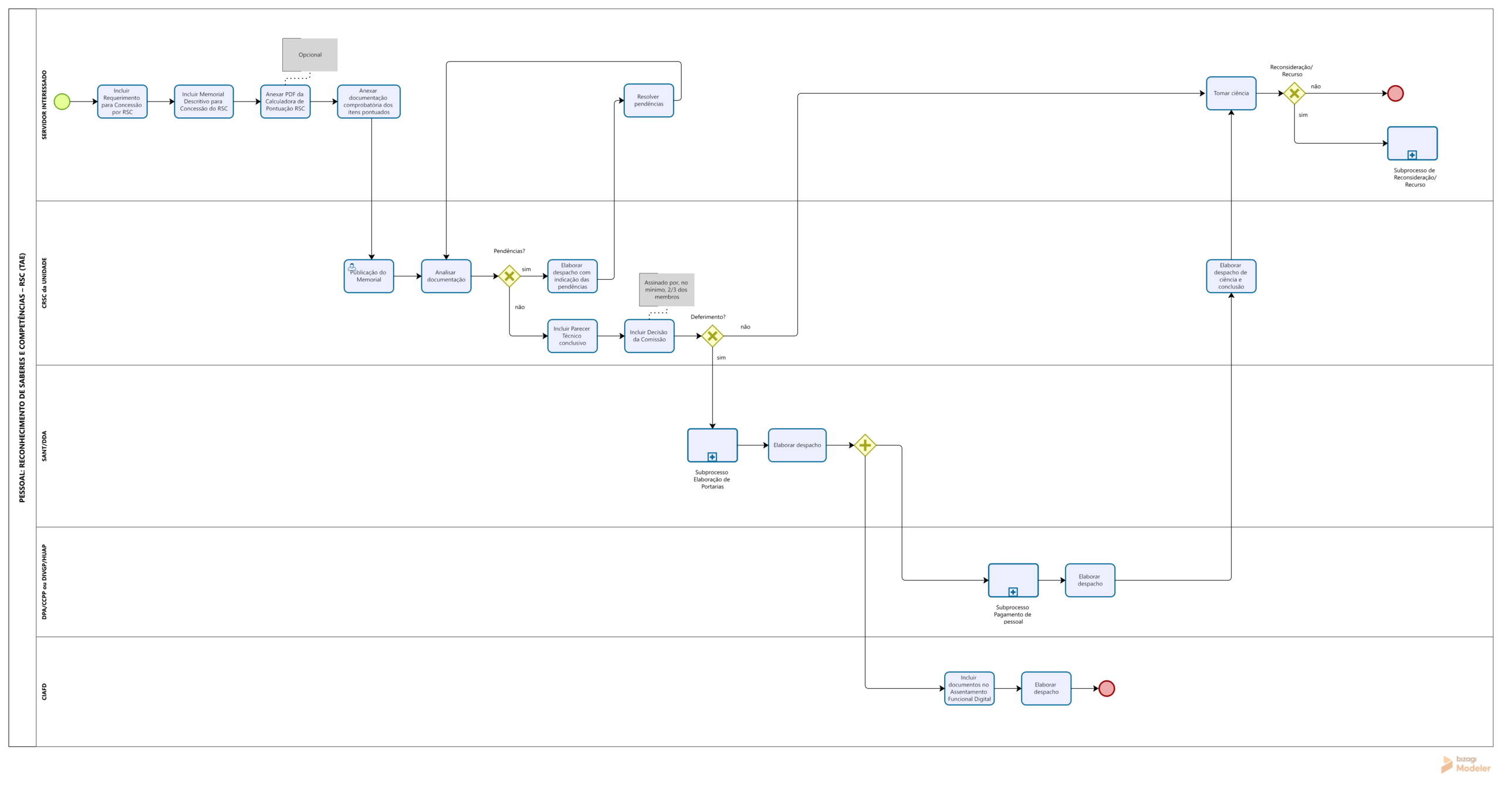Select 'Elaborar despacho' task in SANT/DDA lane

[797, 445]
